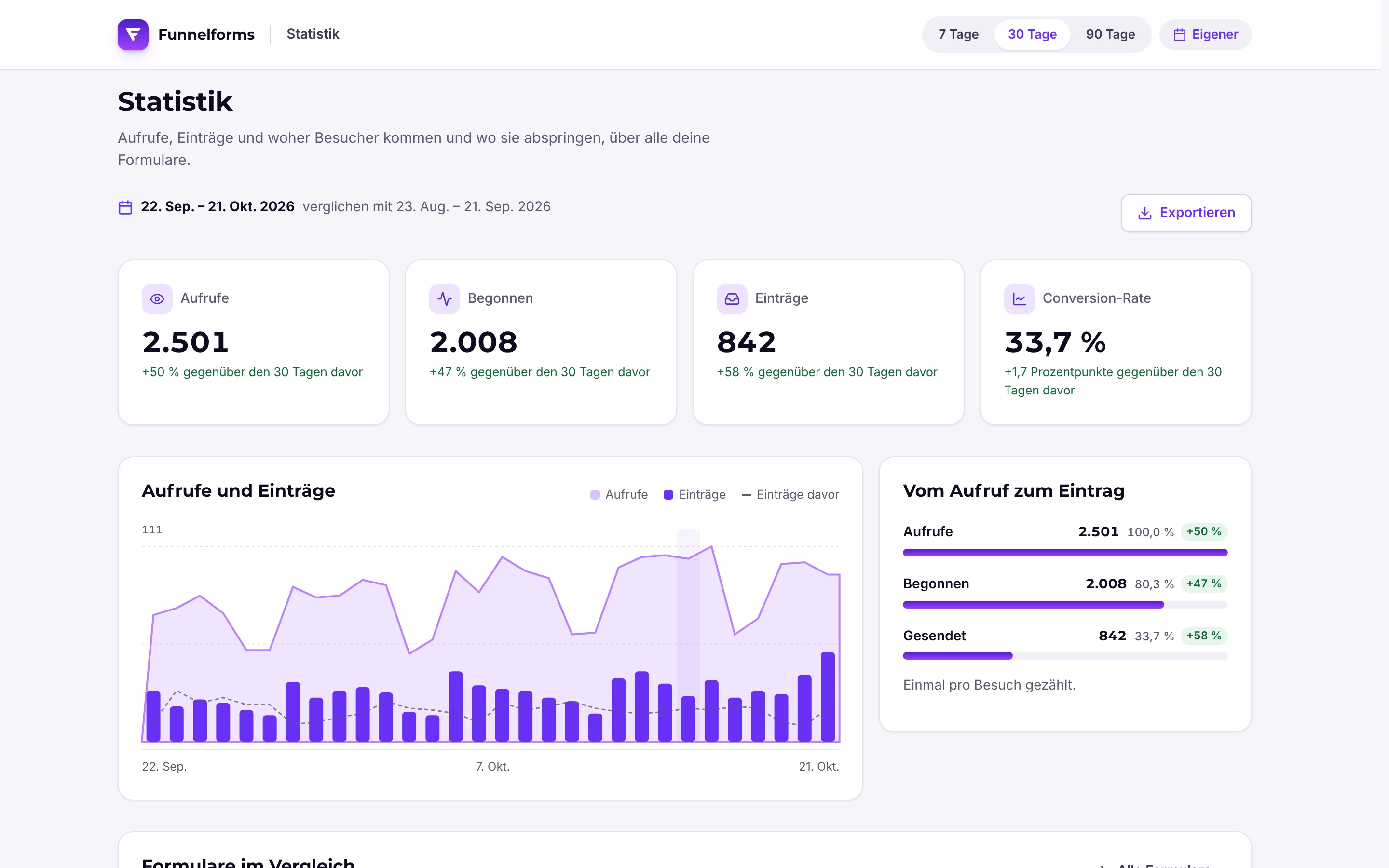Viewport: 1389px width, 868px height.
Task: Click the calendar icon in Eigener button
Action: point(1180,35)
